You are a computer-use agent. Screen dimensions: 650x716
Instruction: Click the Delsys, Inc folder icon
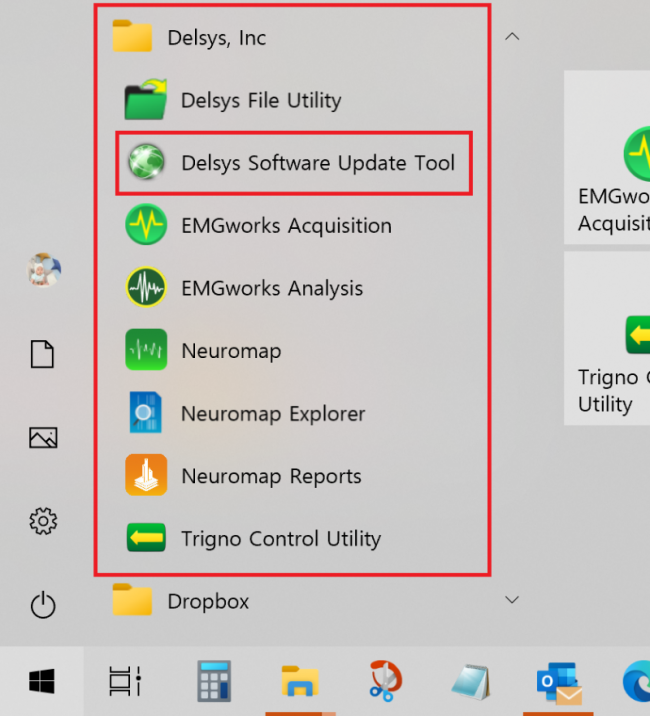coord(132,36)
